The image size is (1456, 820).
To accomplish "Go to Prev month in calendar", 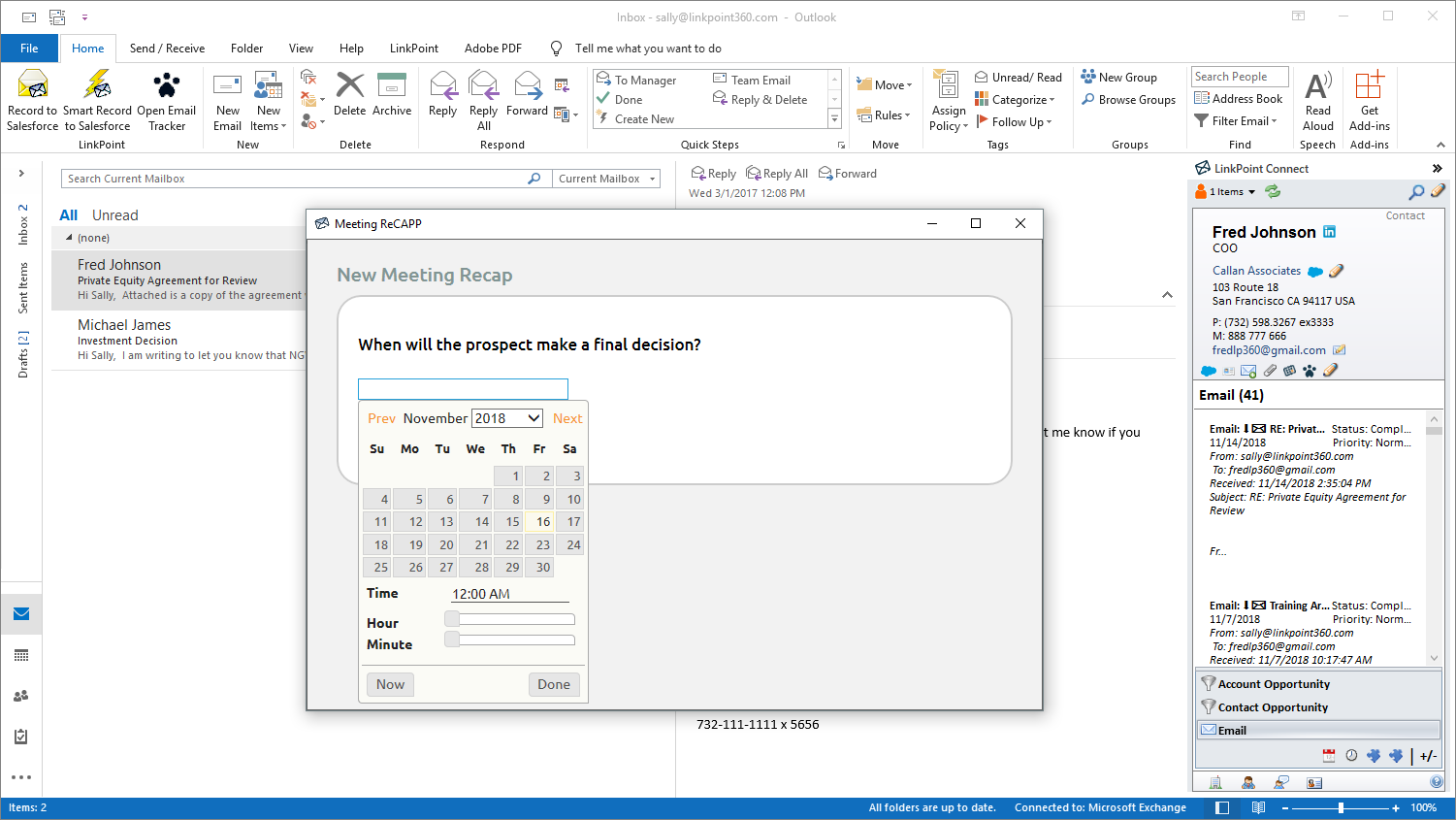I will [381, 418].
